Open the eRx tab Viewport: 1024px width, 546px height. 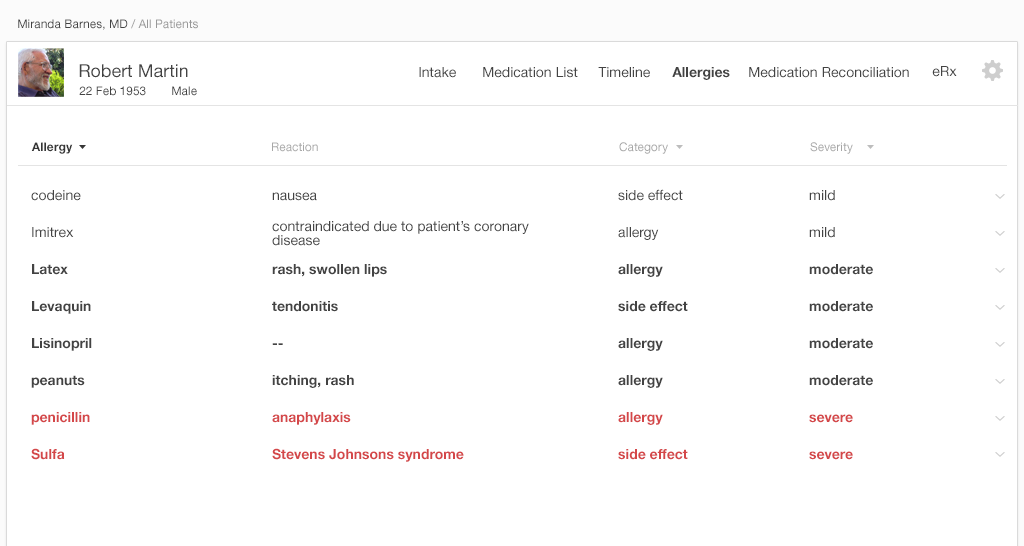click(944, 72)
